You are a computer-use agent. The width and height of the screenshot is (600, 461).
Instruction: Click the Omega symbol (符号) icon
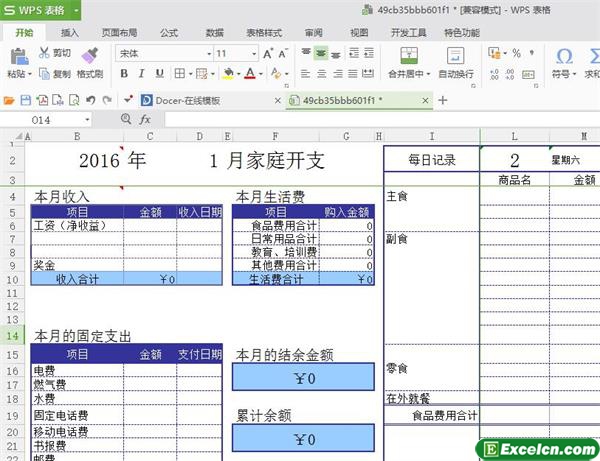(564, 57)
